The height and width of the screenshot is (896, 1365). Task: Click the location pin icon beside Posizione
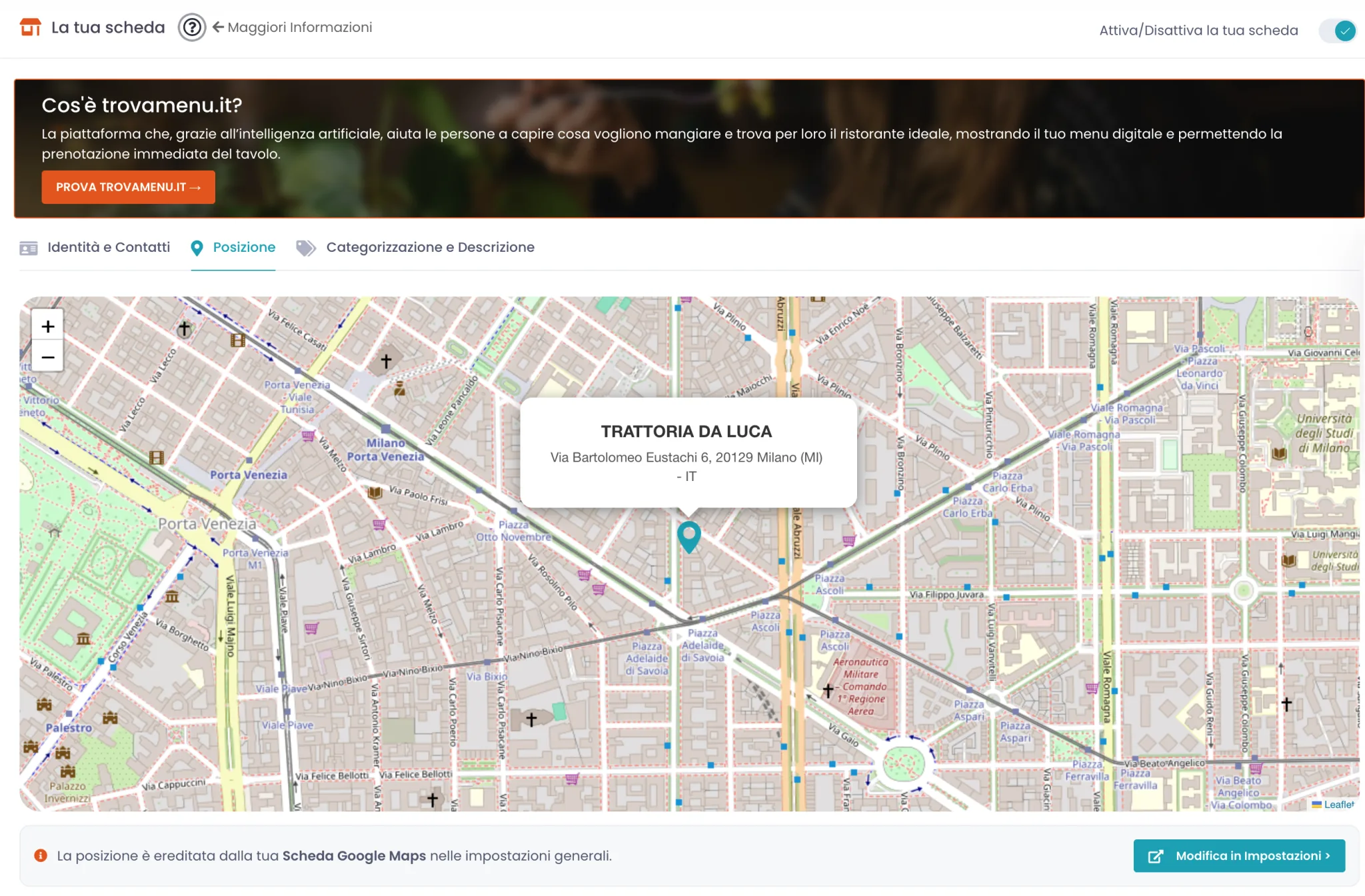pos(197,248)
